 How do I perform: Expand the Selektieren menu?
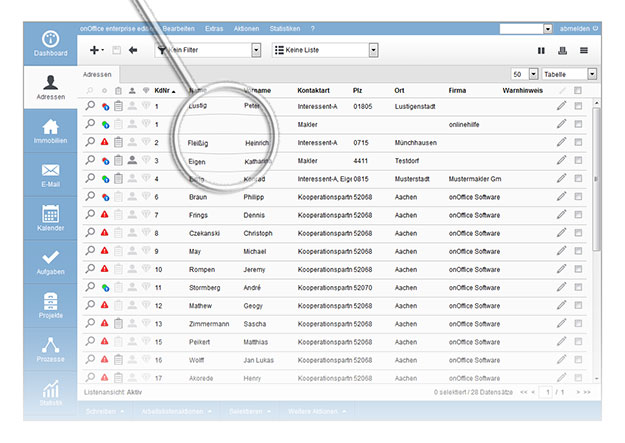click(250, 411)
